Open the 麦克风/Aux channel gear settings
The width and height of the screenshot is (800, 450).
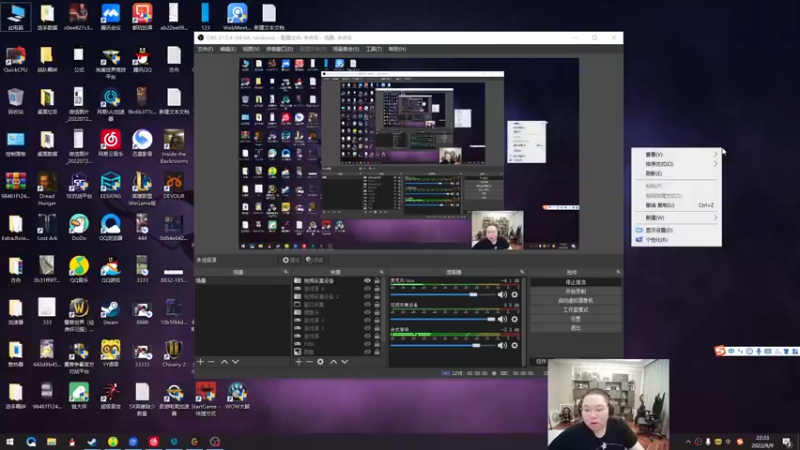click(514, 294)
